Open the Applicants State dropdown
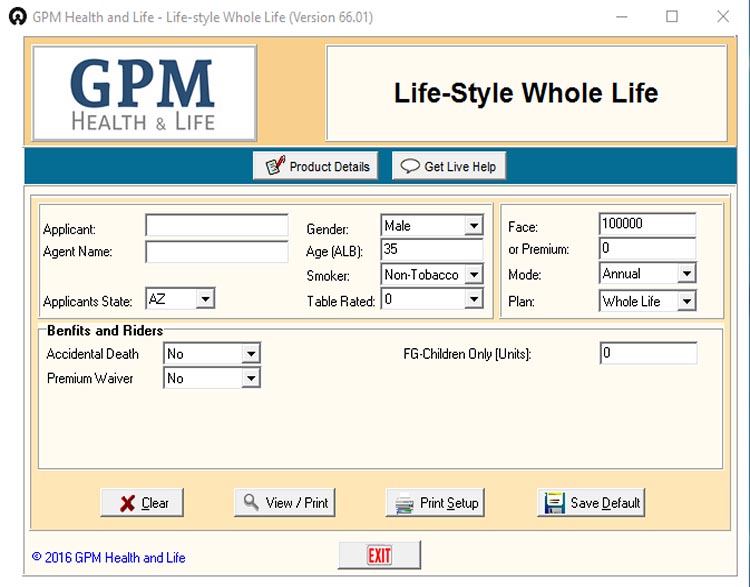 pos(205,299)
